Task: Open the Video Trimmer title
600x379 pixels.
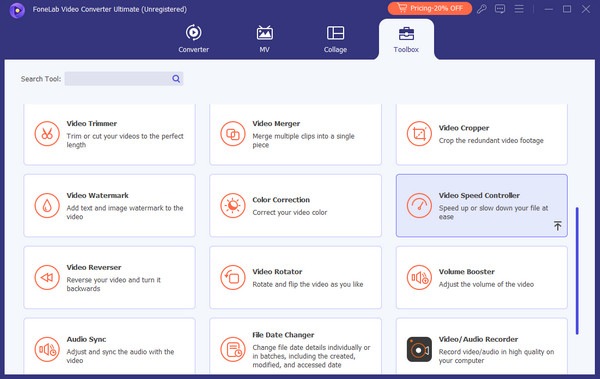Action: click(92, 123)
